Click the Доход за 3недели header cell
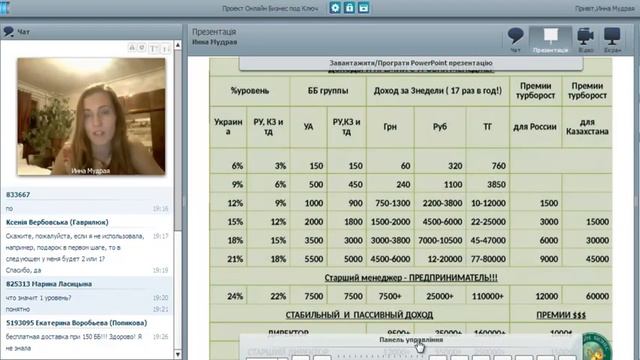This screenshot has height=360, width=640. click(x=438, y=91)
